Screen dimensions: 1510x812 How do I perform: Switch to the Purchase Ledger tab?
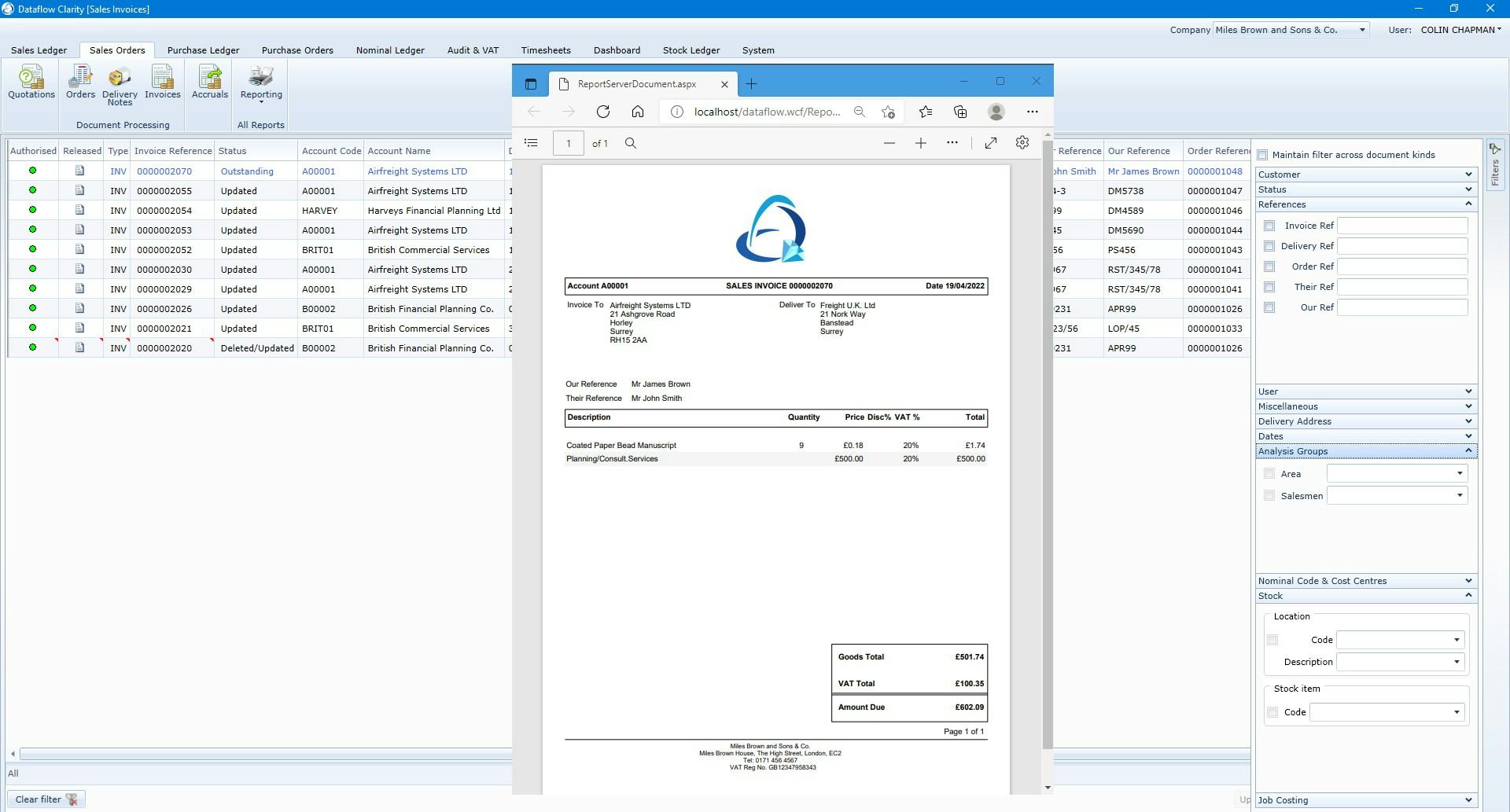click(x=203, y=50)
